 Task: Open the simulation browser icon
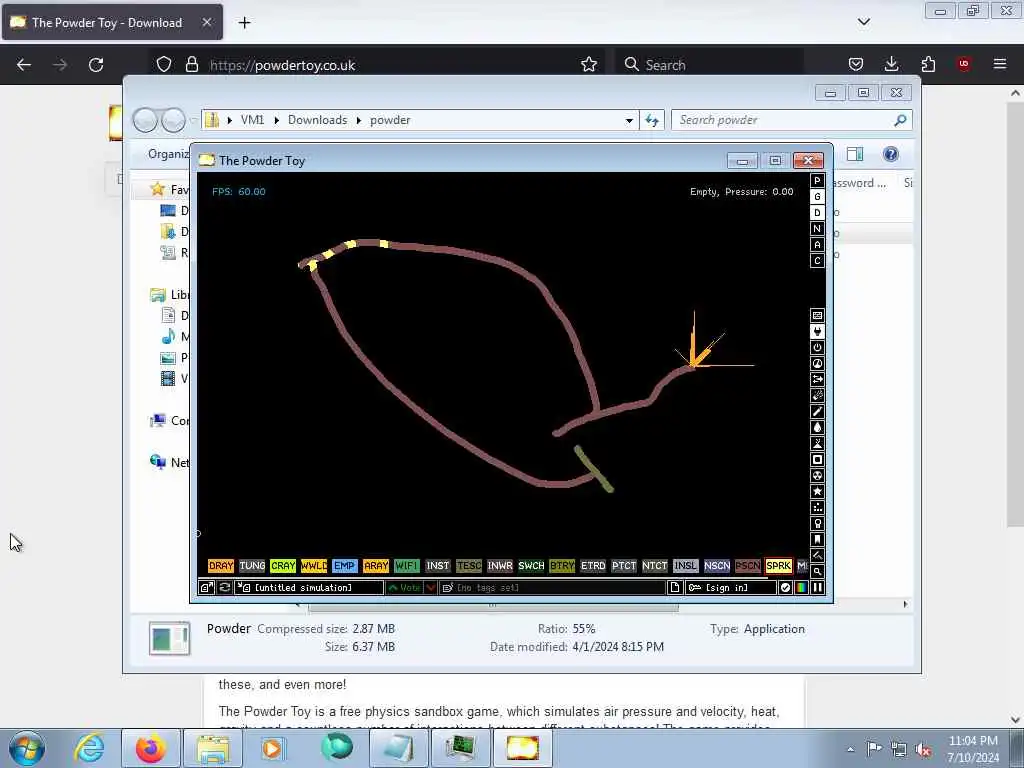(x=206, y=588)
